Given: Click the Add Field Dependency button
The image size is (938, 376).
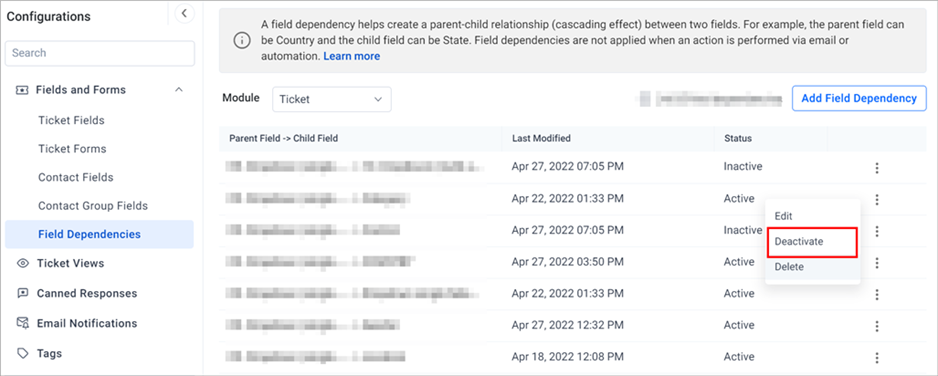Looking at the screenshot, I should point(859,99).
